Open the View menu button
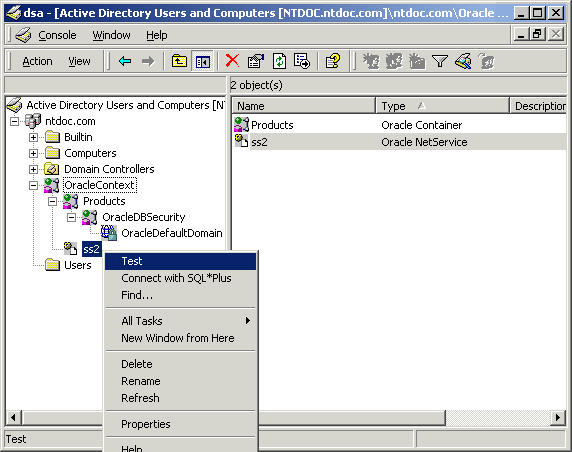 click(79, 61)
